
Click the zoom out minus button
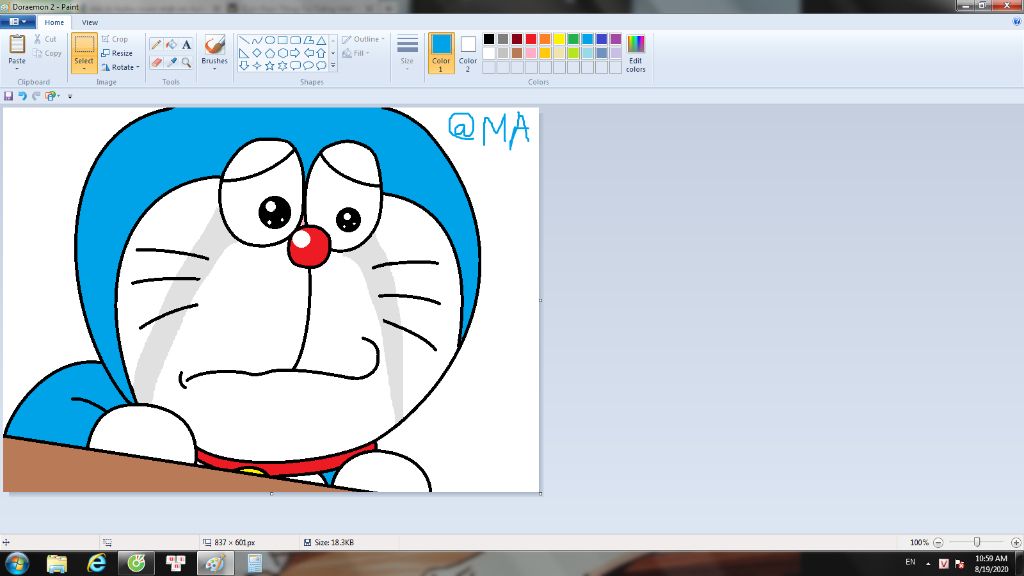[x=938, y=543]
